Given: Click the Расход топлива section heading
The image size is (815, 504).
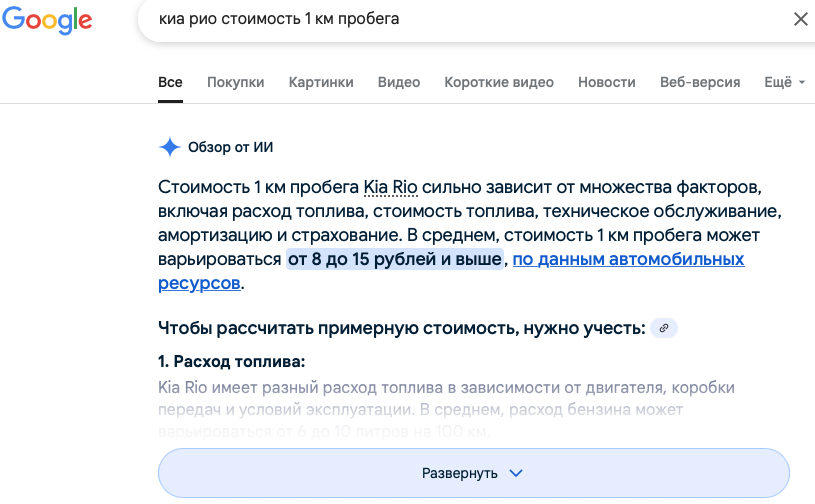Looking at the screenshot, I should coord(231,361).
